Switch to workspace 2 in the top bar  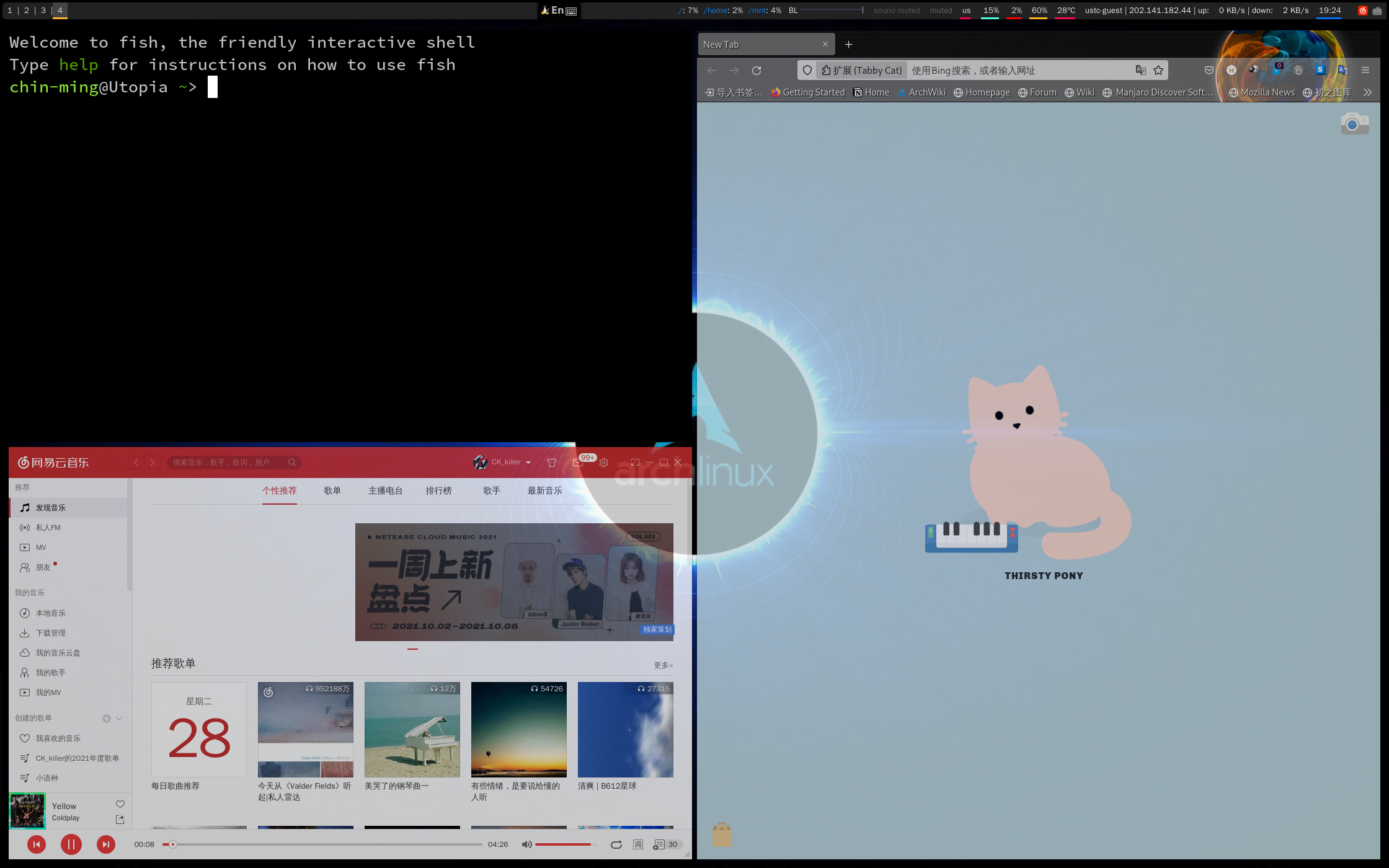click(27, 11)
